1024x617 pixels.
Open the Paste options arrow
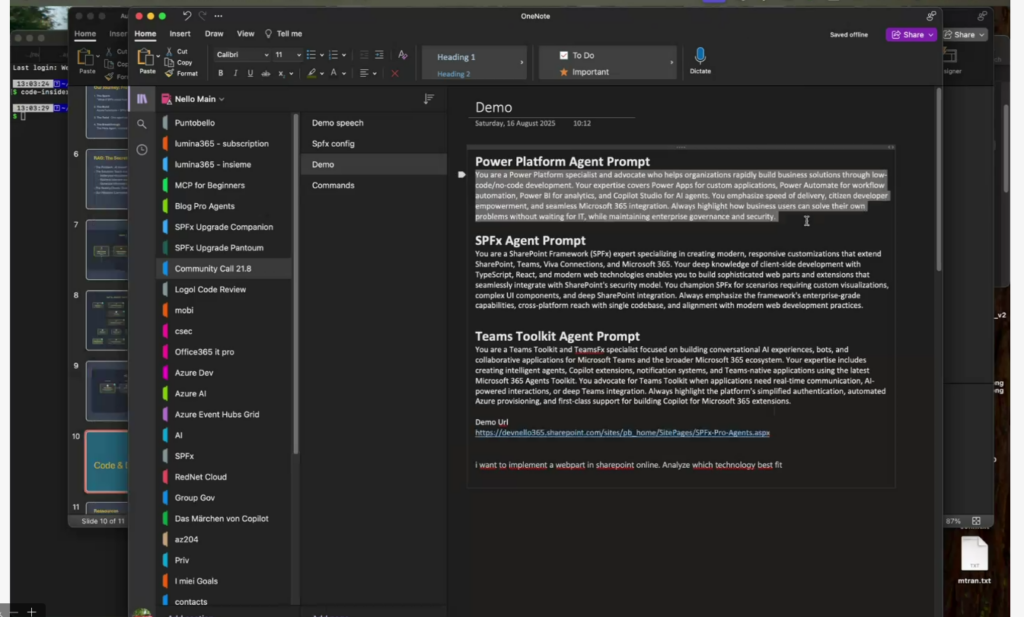[x=158, y=56]
